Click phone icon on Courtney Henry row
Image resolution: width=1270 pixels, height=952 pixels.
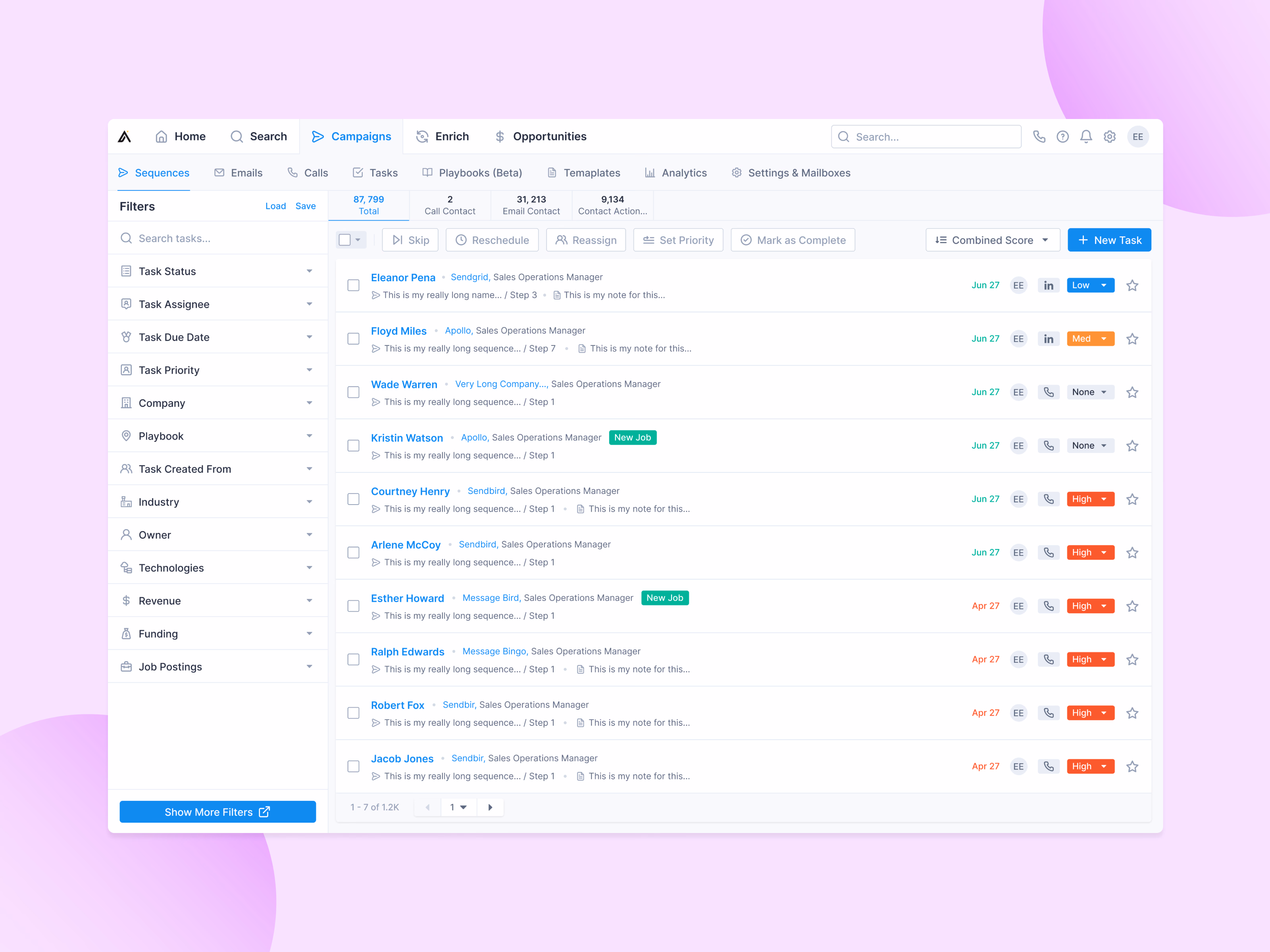1049,499
